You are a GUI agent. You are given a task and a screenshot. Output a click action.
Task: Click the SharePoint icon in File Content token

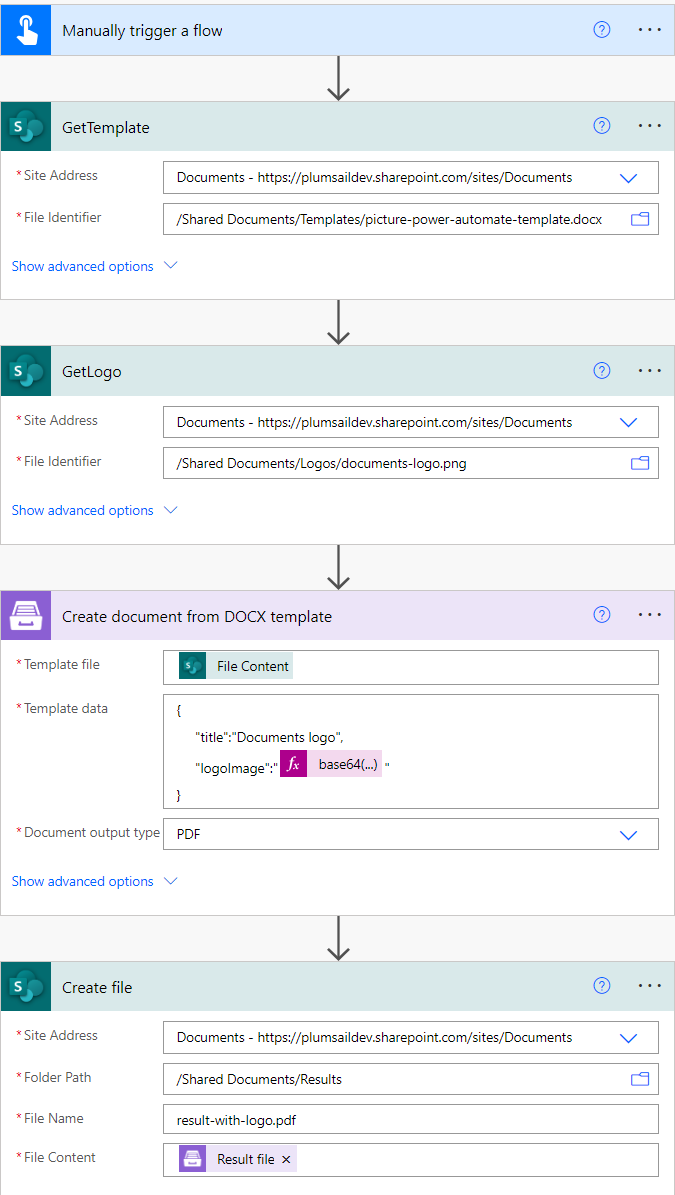192,666
